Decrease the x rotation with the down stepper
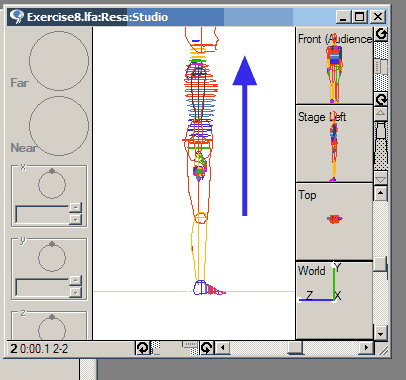This screenshot has width=406, height=380. pyautogui.click(x=76, y=219)
